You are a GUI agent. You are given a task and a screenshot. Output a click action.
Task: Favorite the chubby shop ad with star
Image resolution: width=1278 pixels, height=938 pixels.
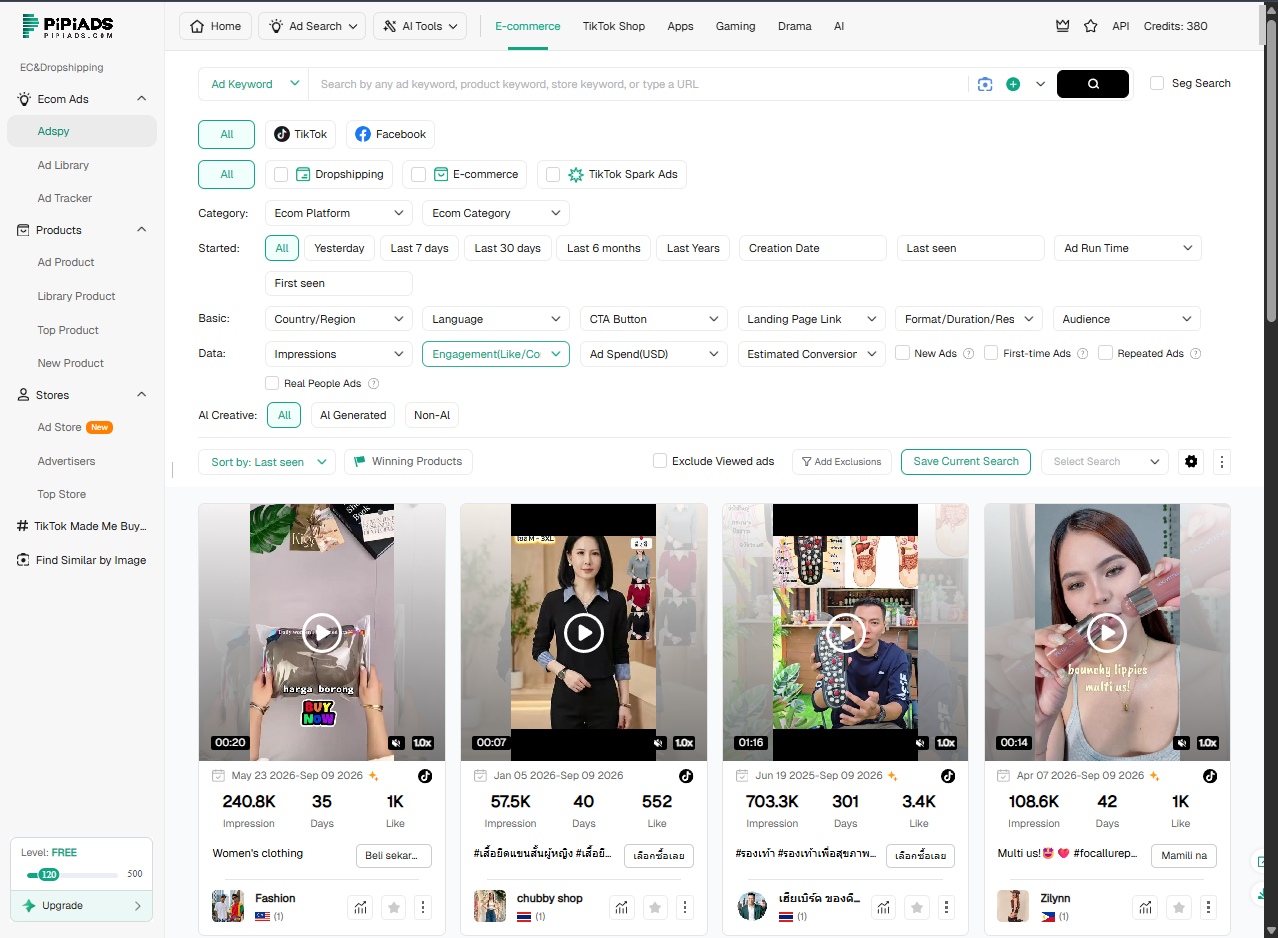tap(655, 907)
